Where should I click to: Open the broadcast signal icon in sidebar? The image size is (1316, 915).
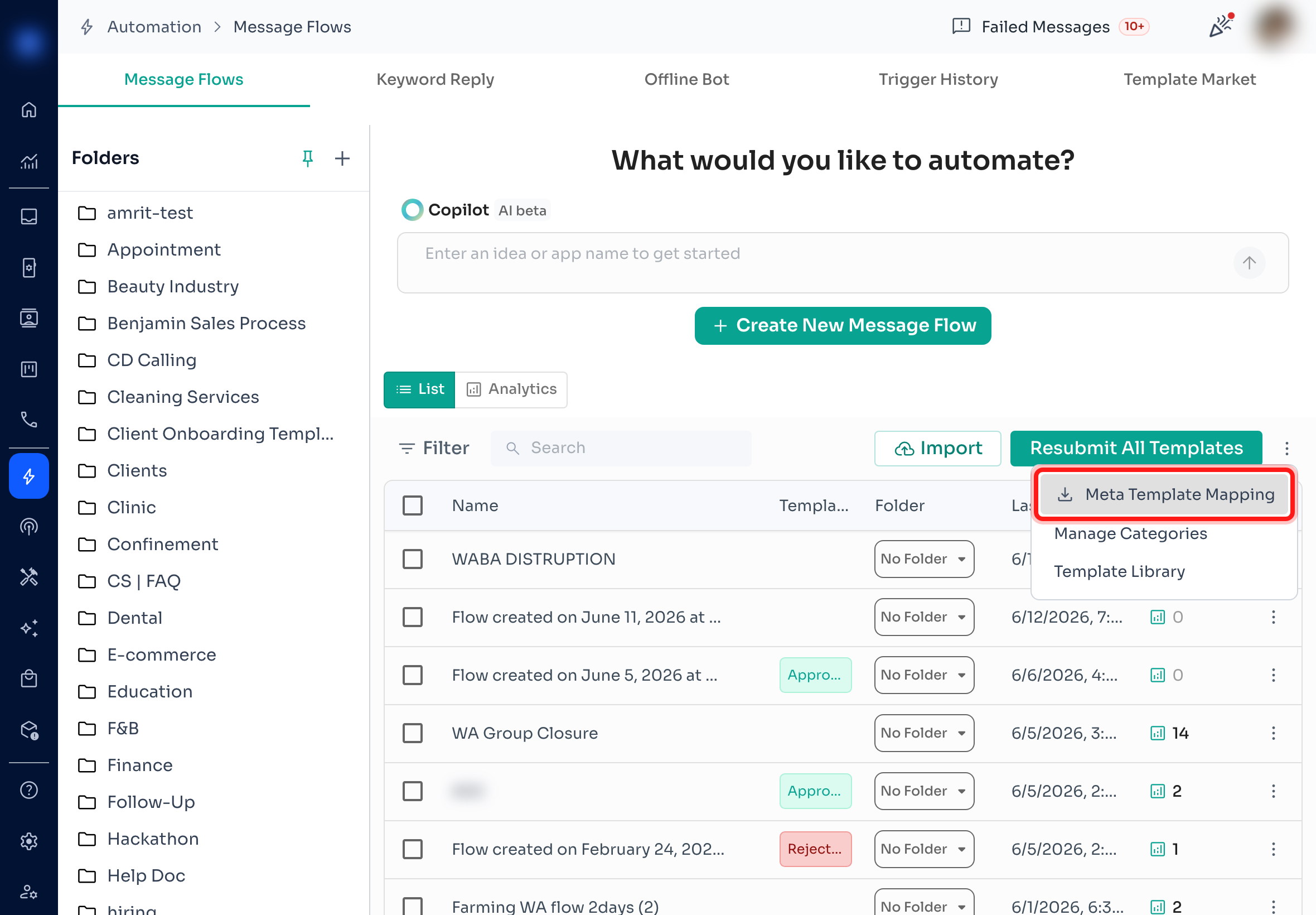coord(28,526)
